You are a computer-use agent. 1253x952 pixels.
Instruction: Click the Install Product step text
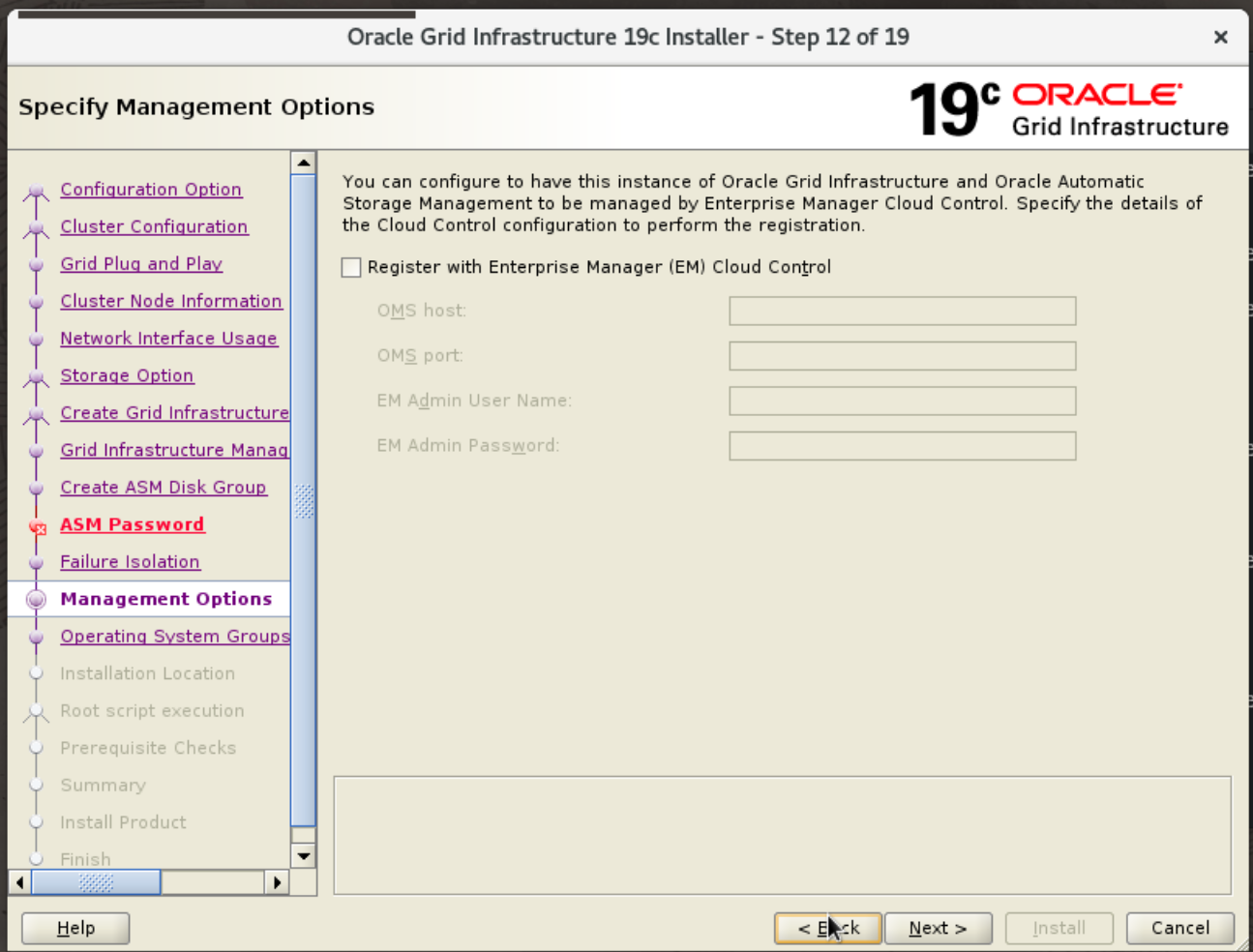pos(123,822)
